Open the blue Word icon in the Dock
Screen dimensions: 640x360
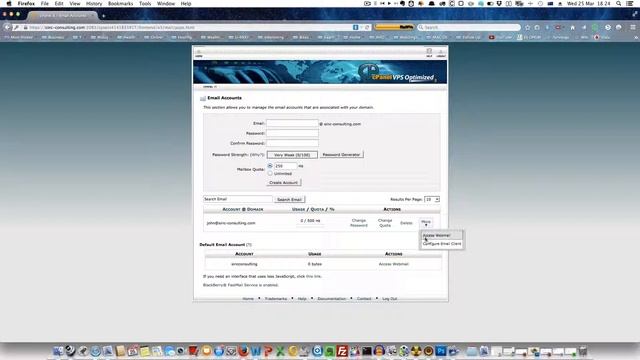[x=256, y=351]
